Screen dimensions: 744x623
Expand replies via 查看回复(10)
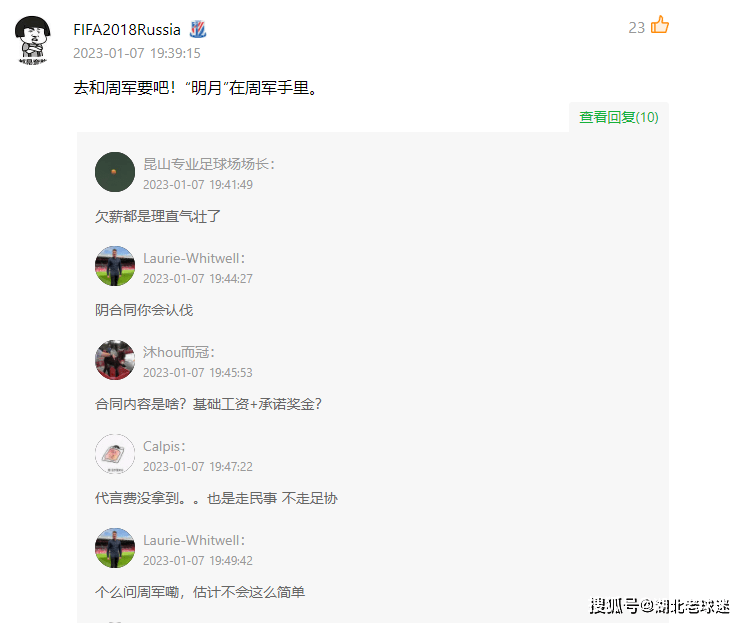coord(619,117)
